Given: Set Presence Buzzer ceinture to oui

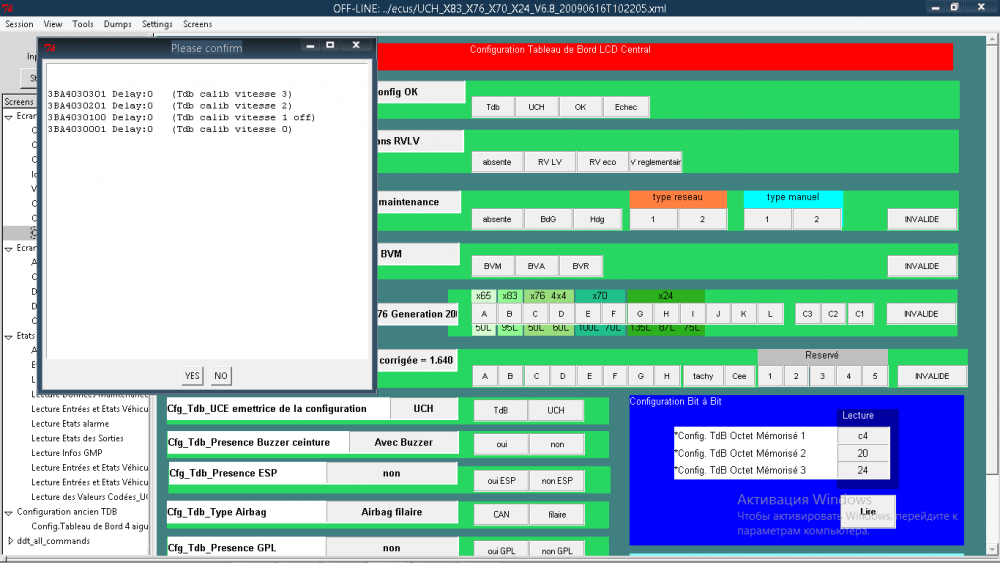Looking at the screenshot, I should pos(502,444).
